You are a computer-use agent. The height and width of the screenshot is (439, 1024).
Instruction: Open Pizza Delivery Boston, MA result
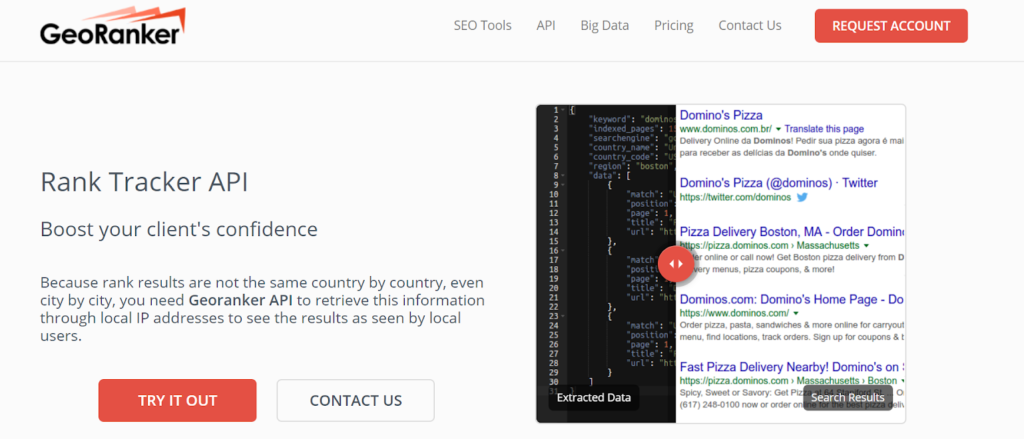point(792,232)
